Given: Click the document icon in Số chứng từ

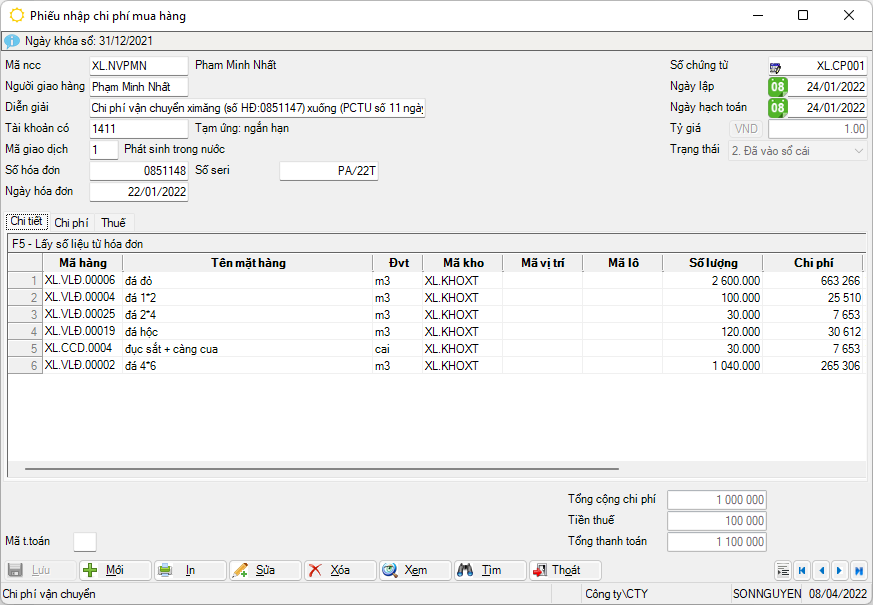Looking at the screenshot, I should coord(776,67).
